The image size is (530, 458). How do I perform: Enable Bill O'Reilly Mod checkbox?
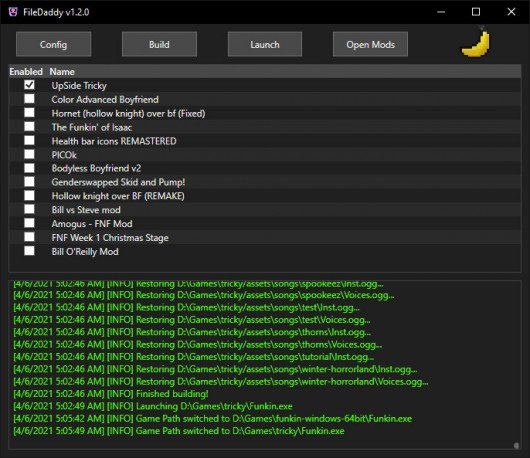tap(29, 251)
